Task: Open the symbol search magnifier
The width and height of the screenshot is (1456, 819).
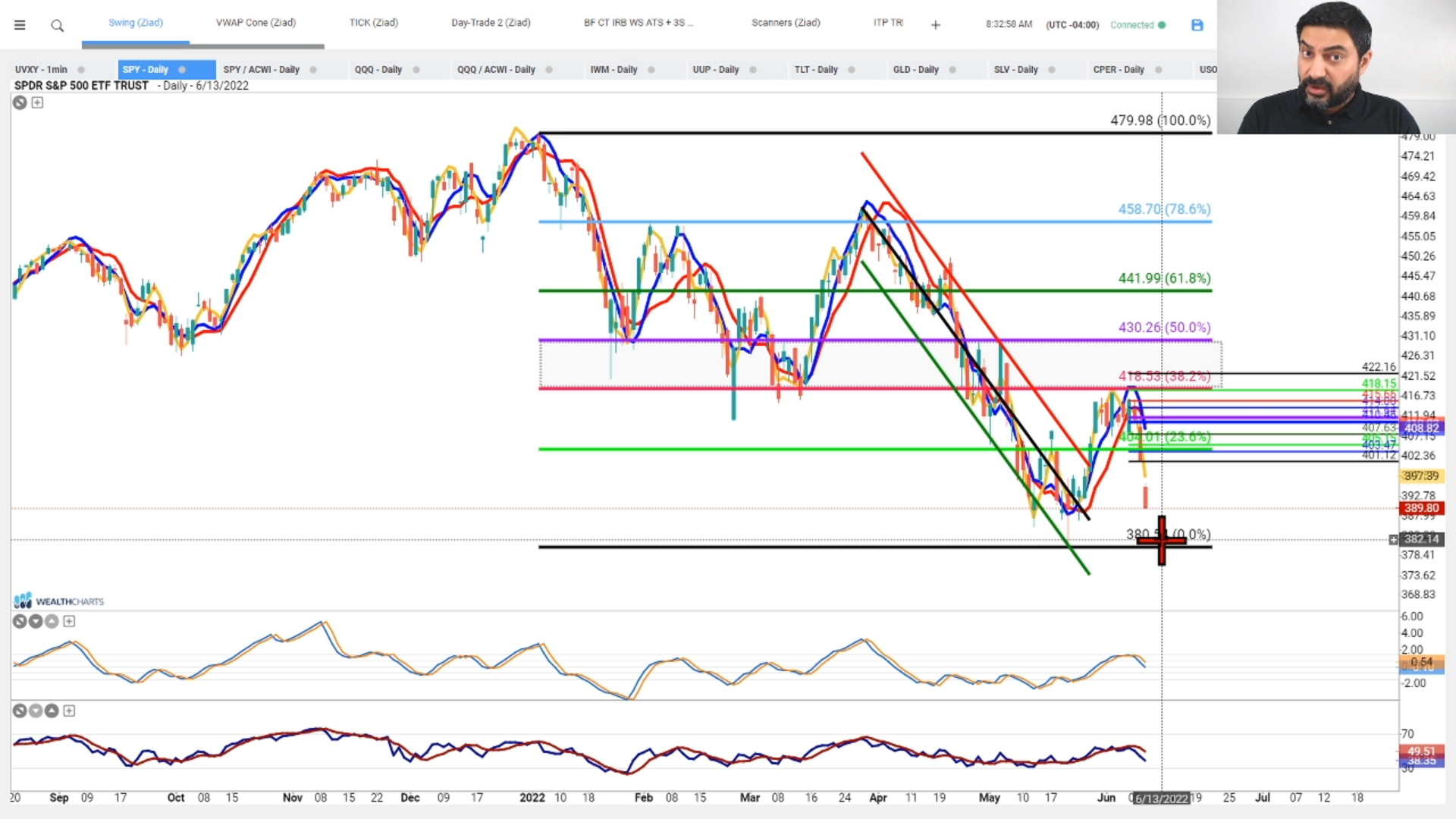Action: (57, 26)
